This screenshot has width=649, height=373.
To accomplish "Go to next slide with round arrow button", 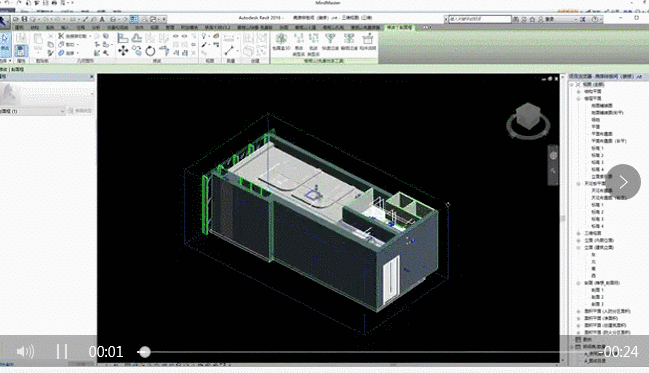I will pyautogui.click(x=623, y=182).
